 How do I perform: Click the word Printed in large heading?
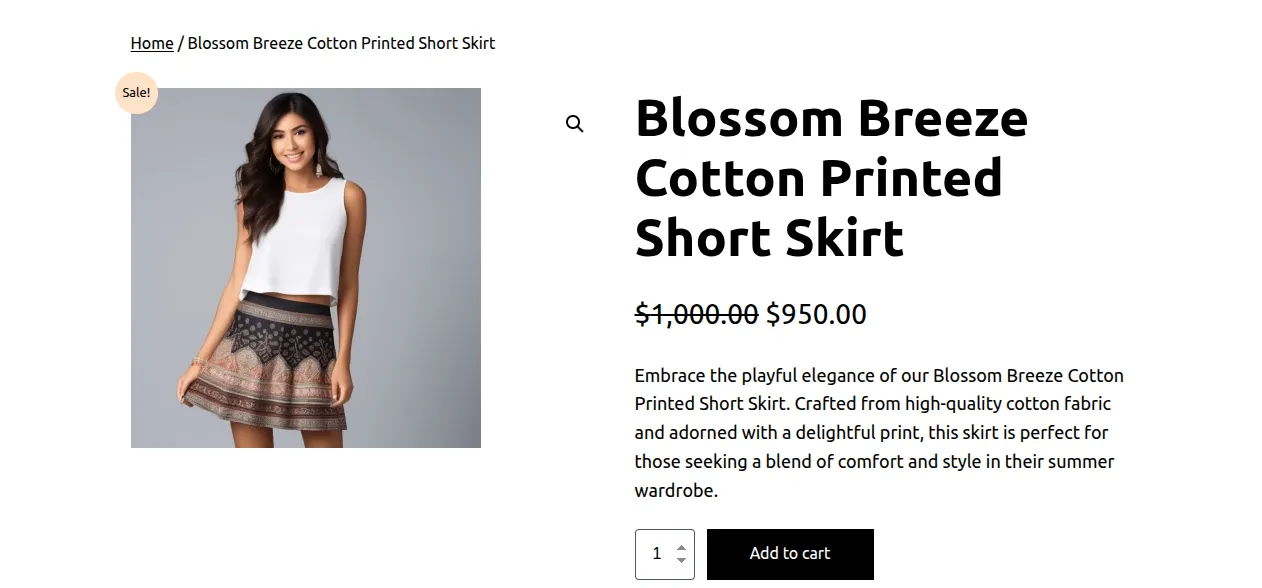pos(910,178)
